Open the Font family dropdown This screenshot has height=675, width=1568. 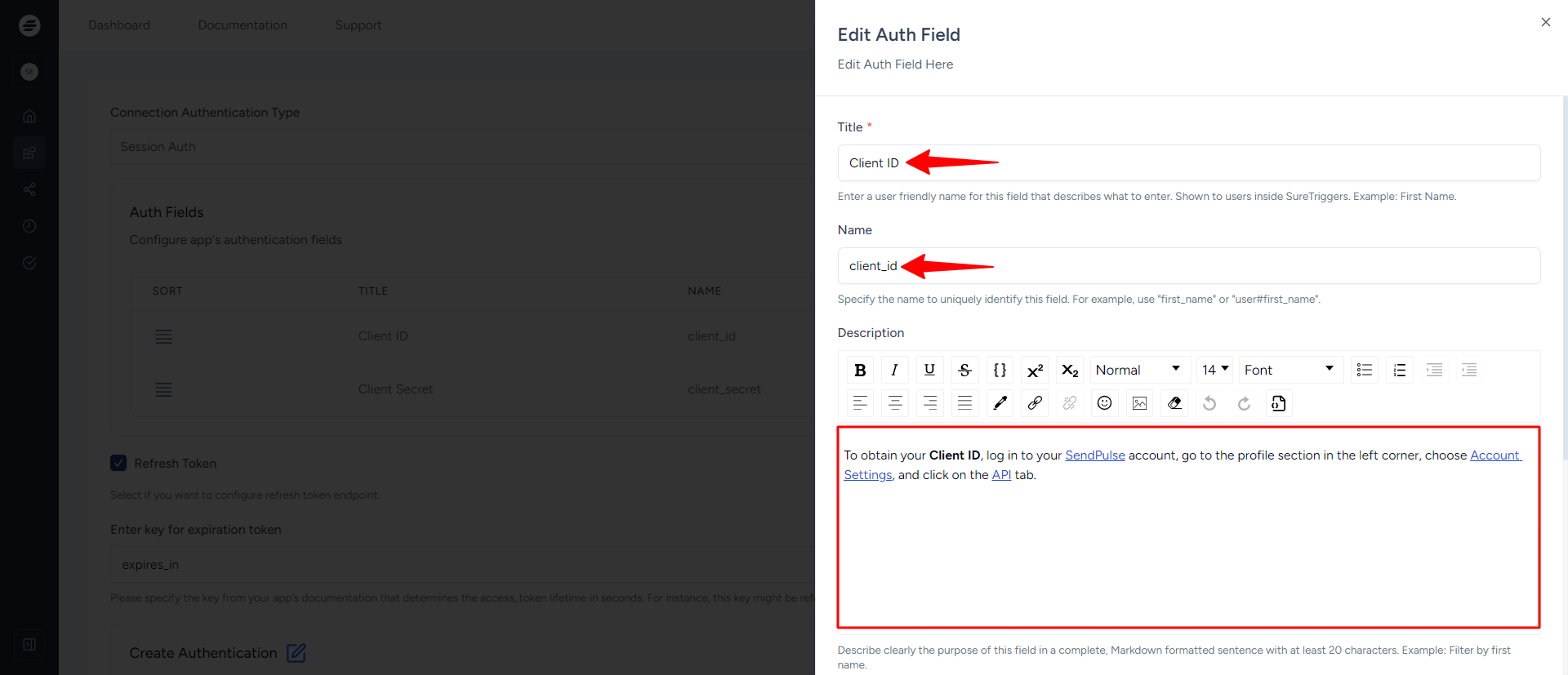tap(1289, 370)
